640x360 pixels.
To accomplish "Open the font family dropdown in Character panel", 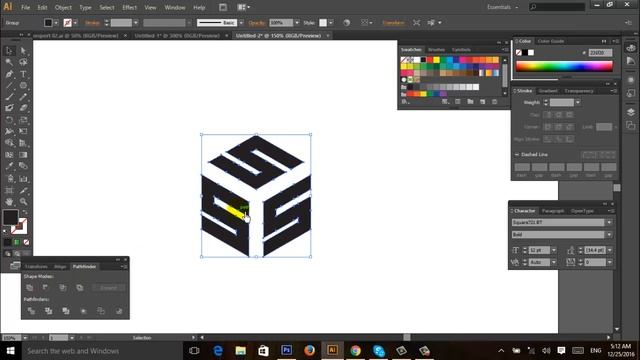I will tap(609, 222).
